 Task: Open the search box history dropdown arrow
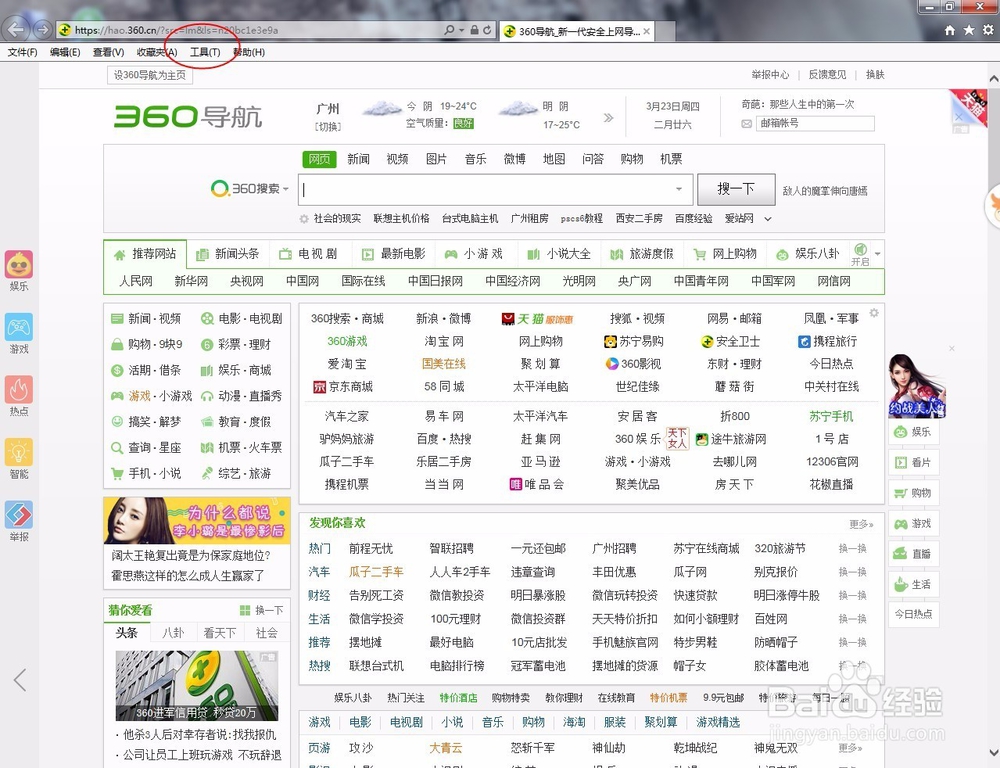click(x=679, y=189)
